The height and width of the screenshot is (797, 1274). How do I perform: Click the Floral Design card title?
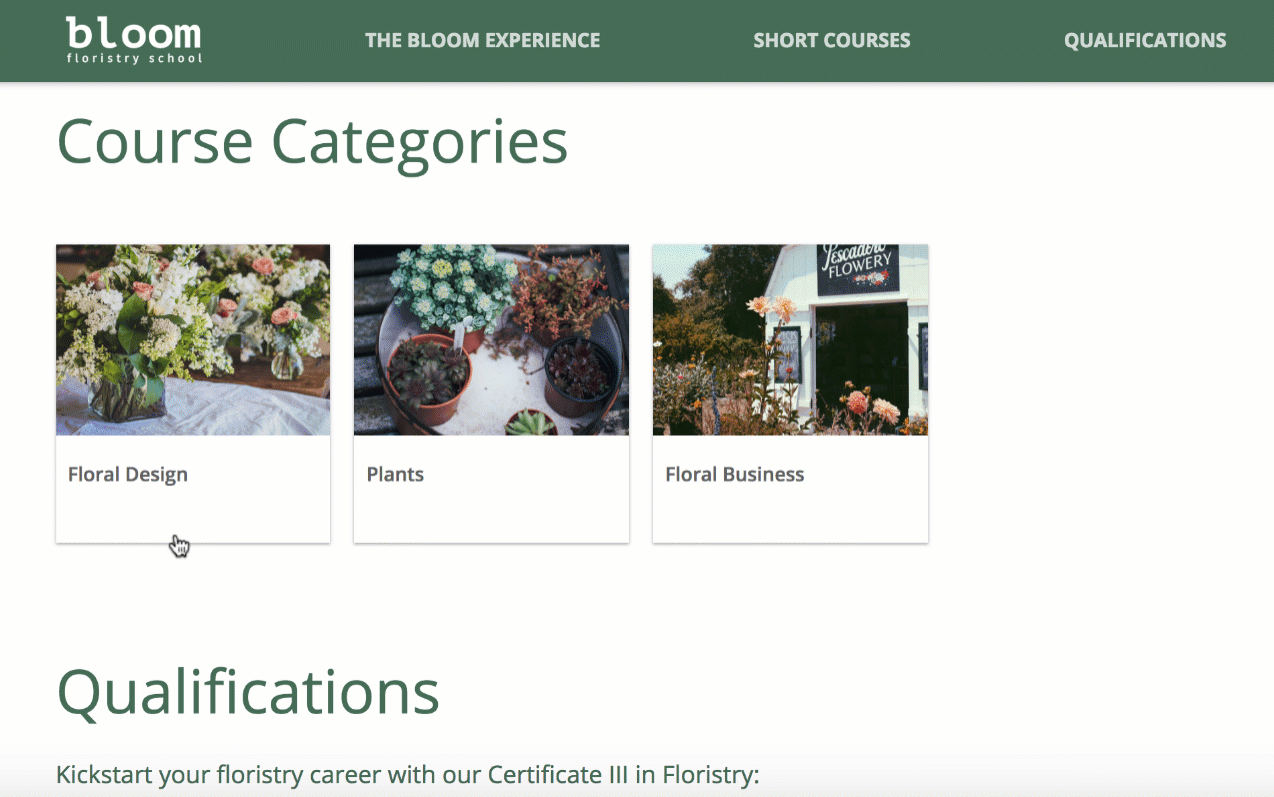(x=128, y=475)
